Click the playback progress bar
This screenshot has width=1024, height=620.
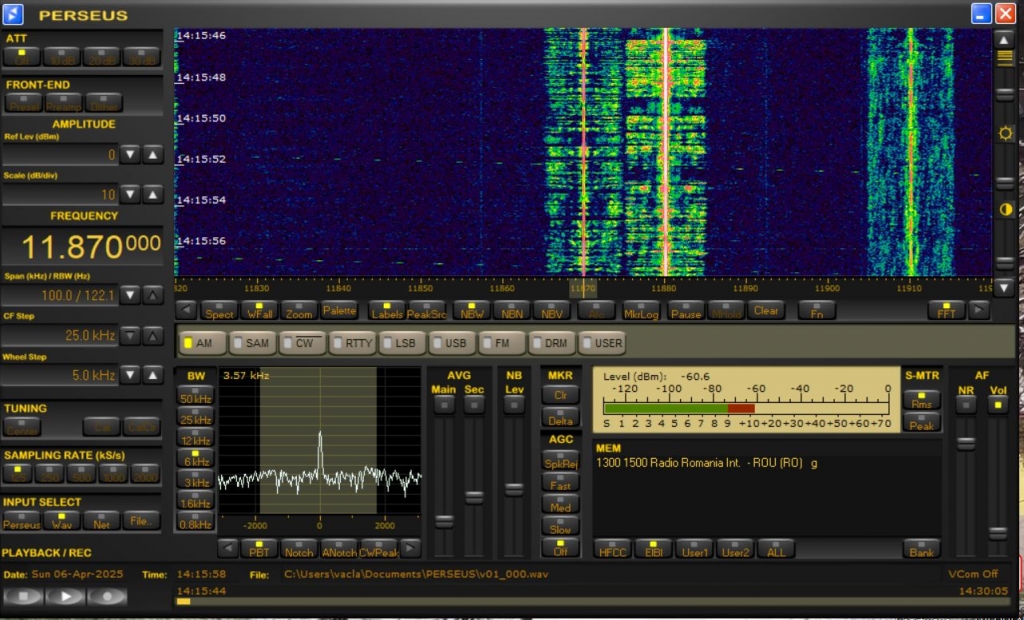(592, 601)
